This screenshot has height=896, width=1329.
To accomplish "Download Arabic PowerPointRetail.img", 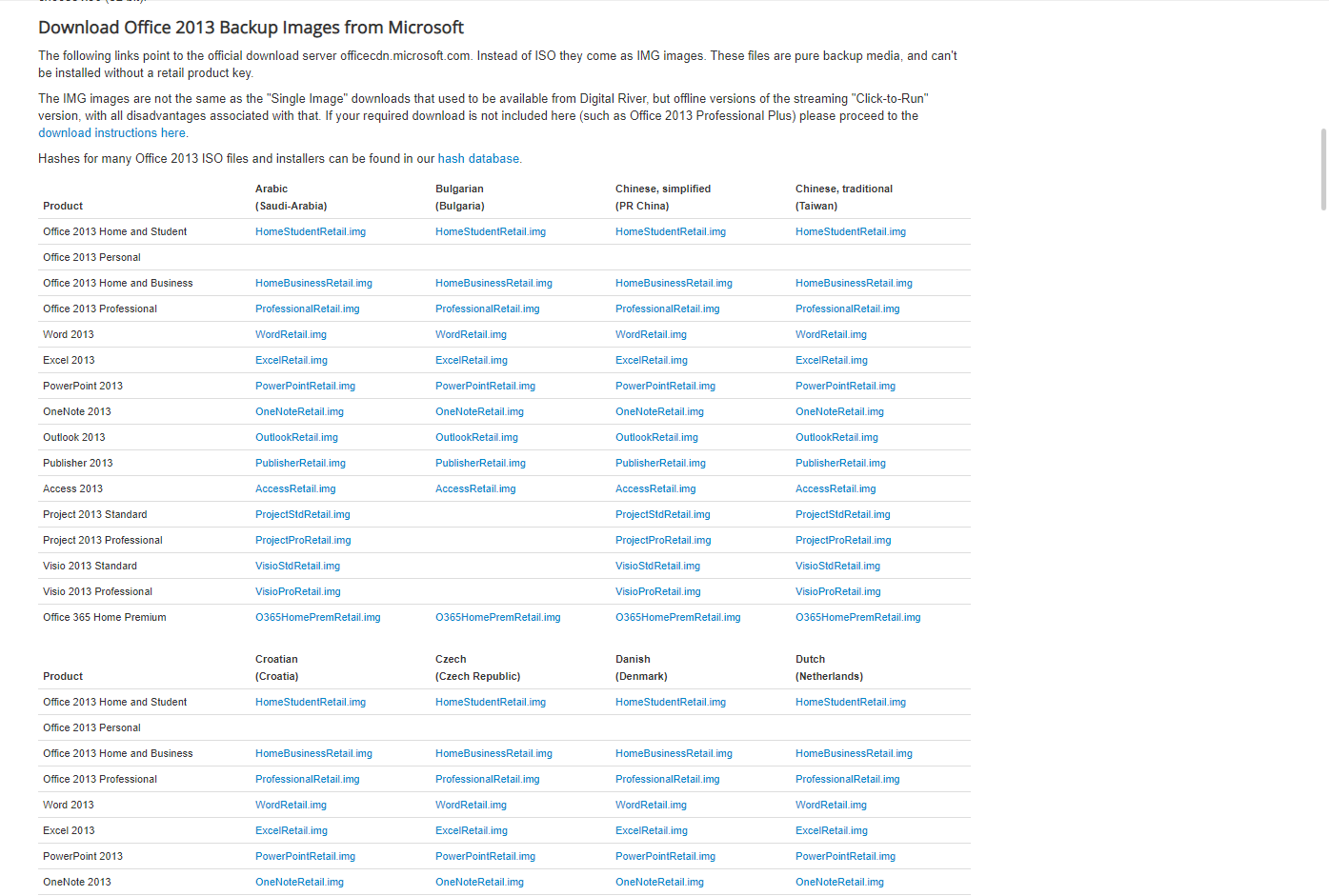I will tap(305, 387).
